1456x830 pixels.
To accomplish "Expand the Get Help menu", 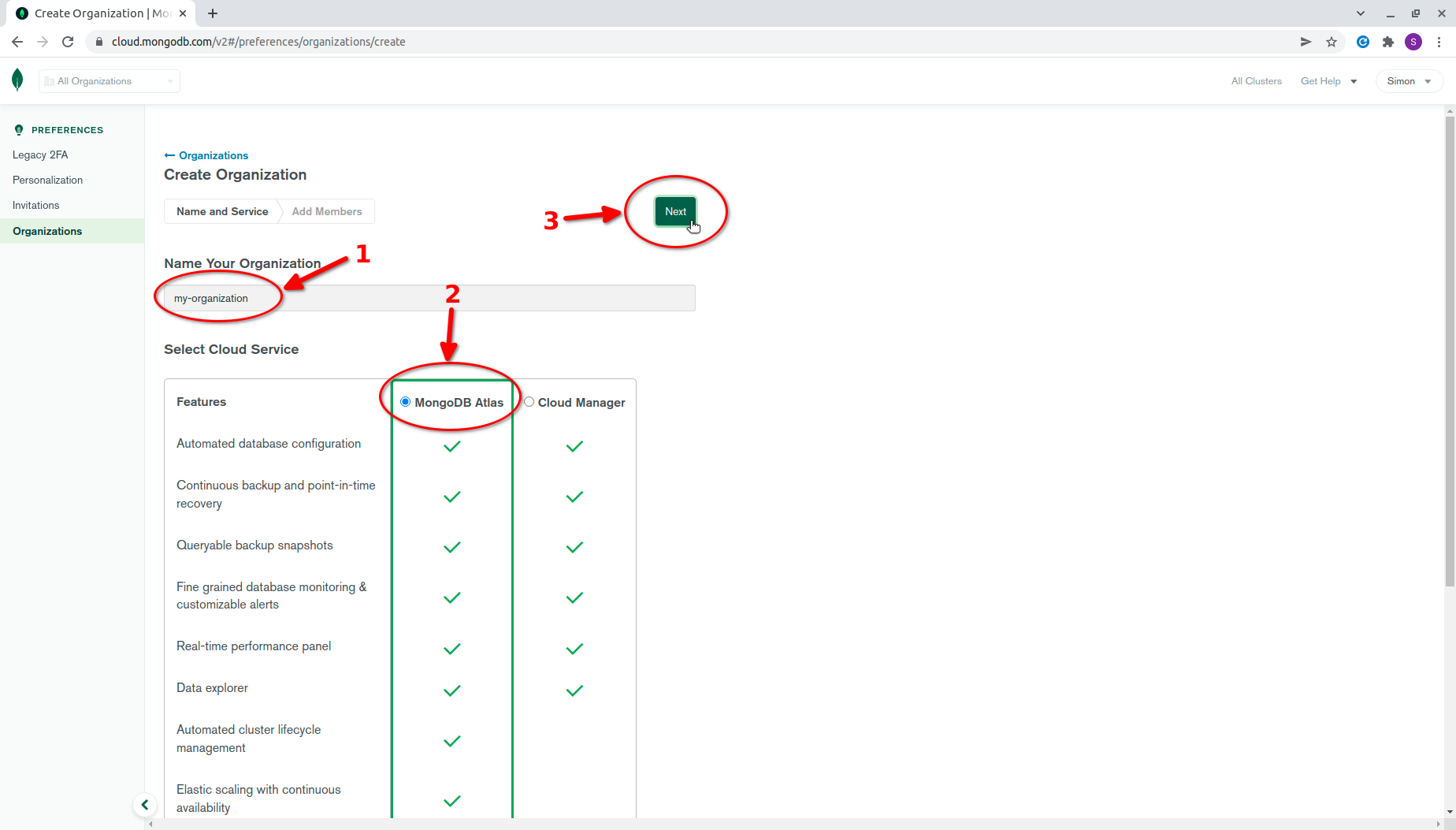I will coord(1328,81).
